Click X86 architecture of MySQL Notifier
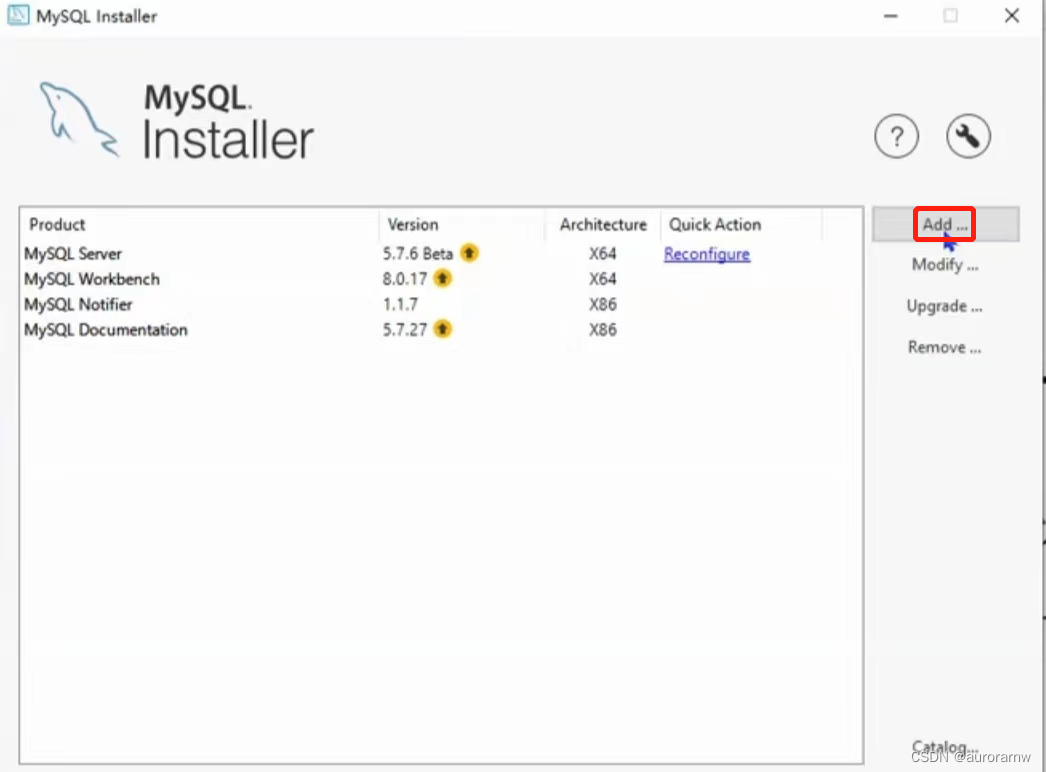 click(602, 304)
